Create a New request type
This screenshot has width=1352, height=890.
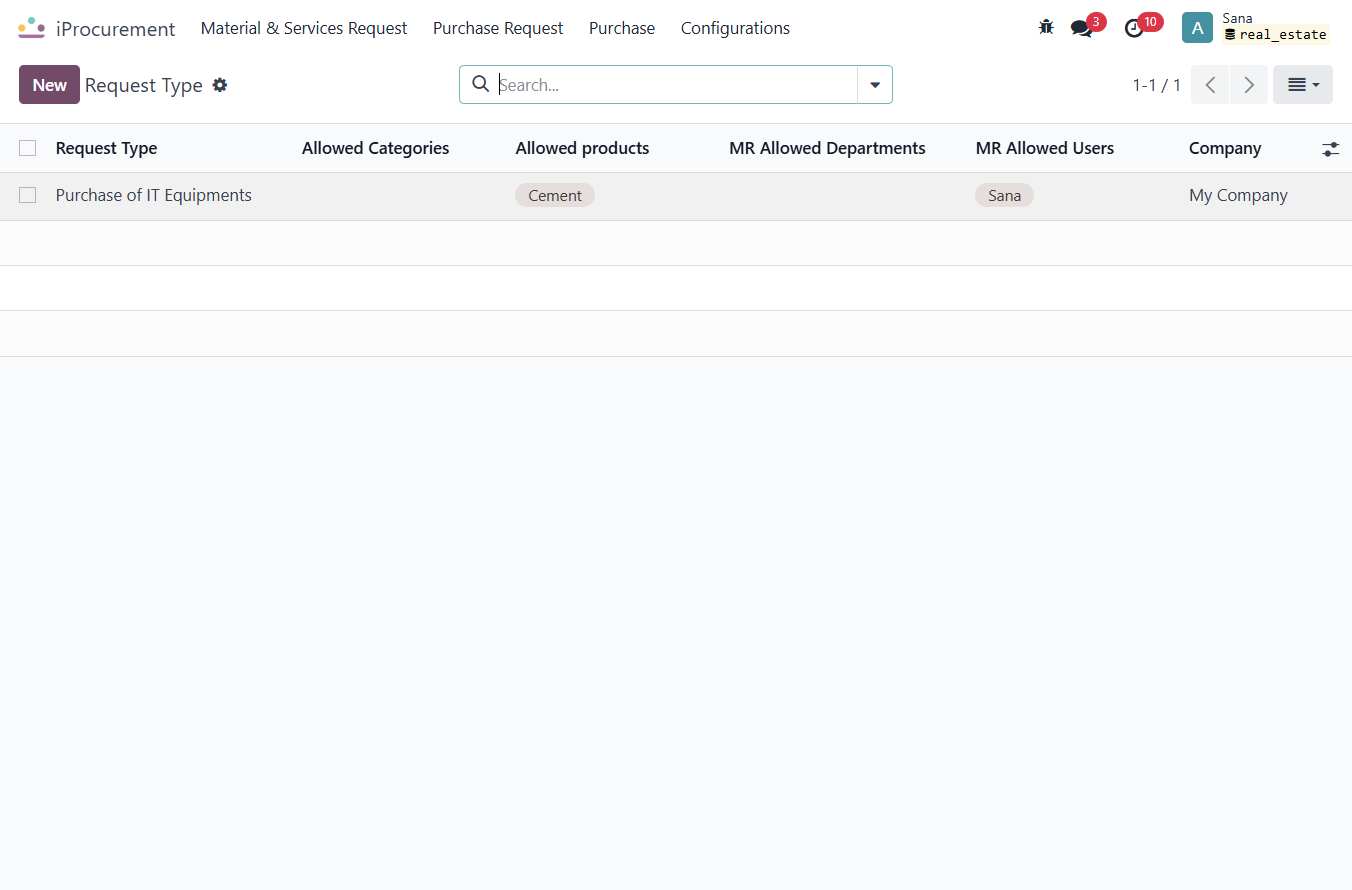(x=49, y=85)
